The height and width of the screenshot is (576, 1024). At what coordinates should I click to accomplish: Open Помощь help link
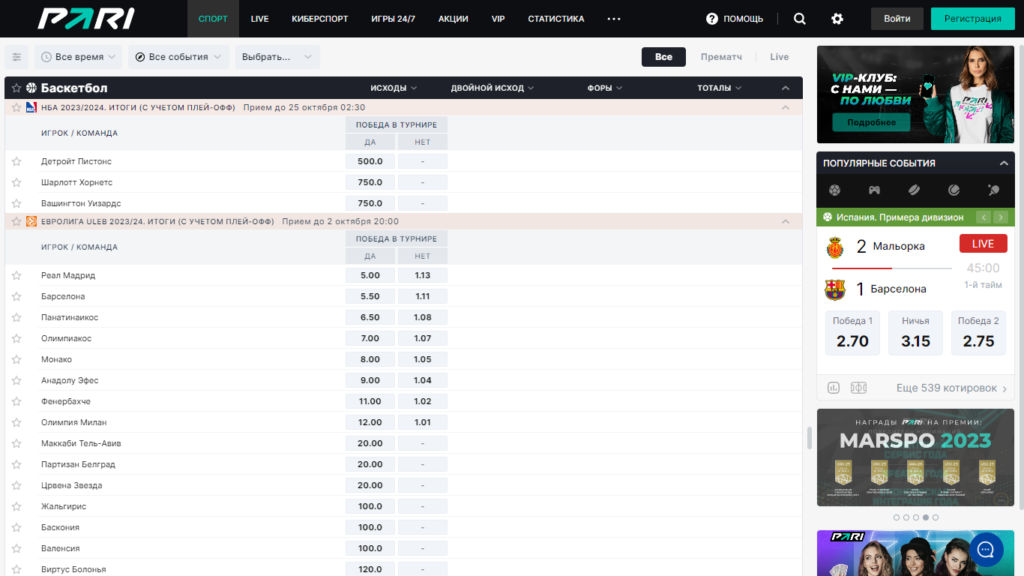tap(735, 19)
